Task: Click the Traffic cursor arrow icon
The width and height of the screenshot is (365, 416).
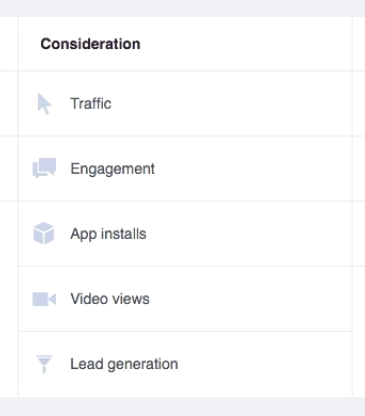Action: pyautogui.click(x=44, y=104)
